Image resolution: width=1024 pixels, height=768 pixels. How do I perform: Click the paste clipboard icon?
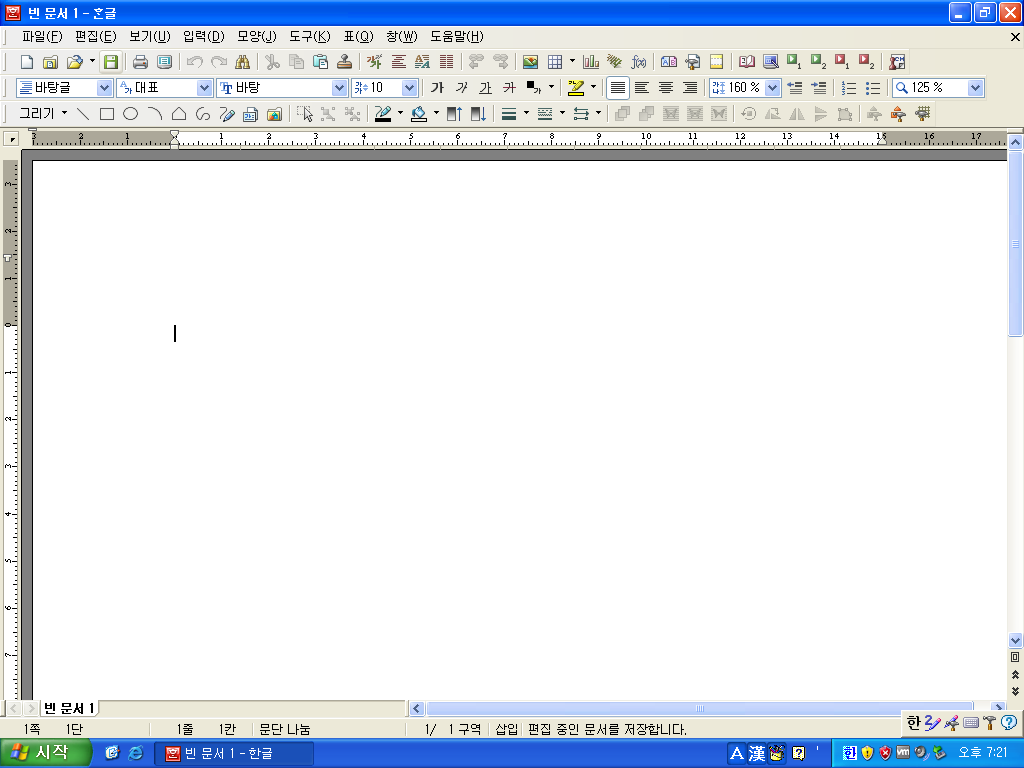click(321, 62)
